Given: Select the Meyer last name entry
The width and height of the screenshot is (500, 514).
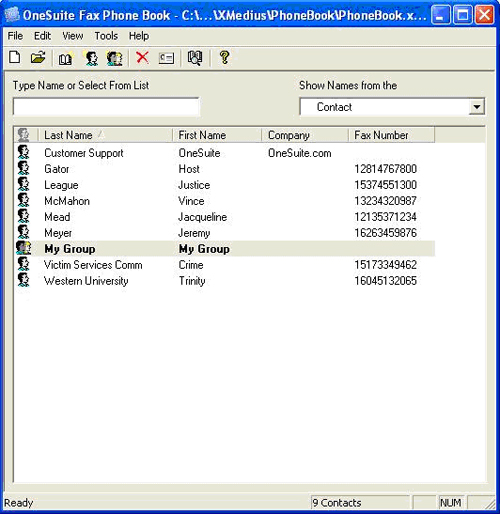Looking at the screenshot, I should [x=58, y=233].
